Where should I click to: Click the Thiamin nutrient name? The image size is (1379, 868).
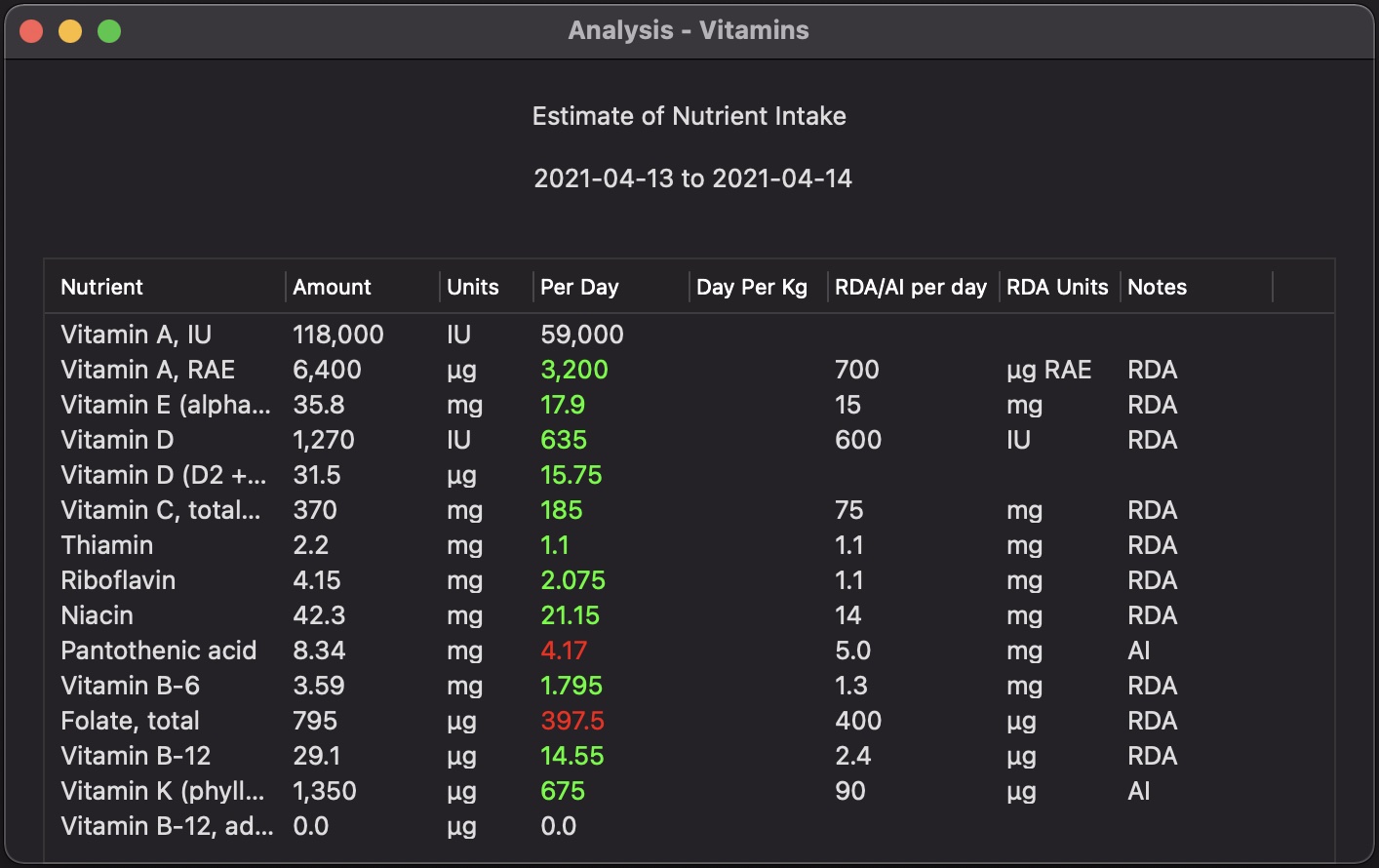click(106, 545)
